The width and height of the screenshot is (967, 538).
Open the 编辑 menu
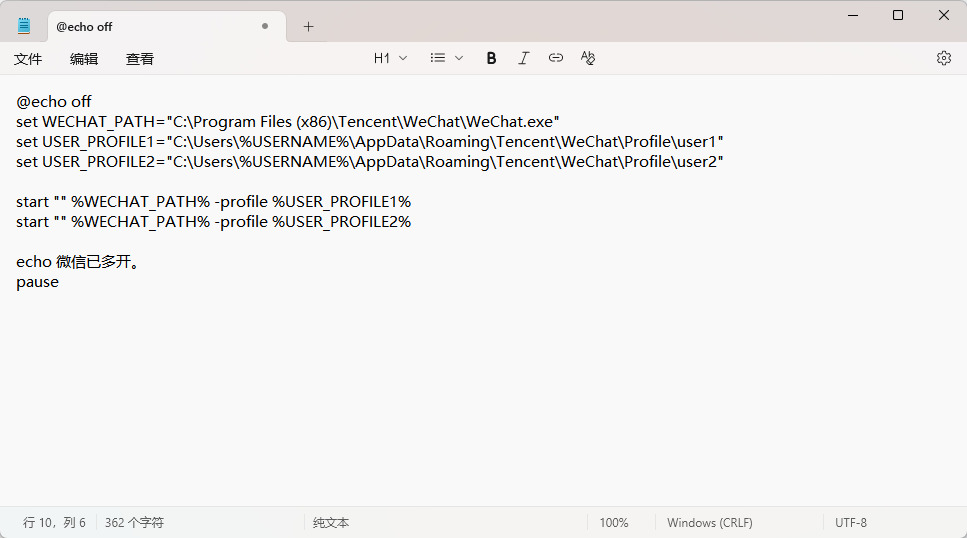[84, 59]
